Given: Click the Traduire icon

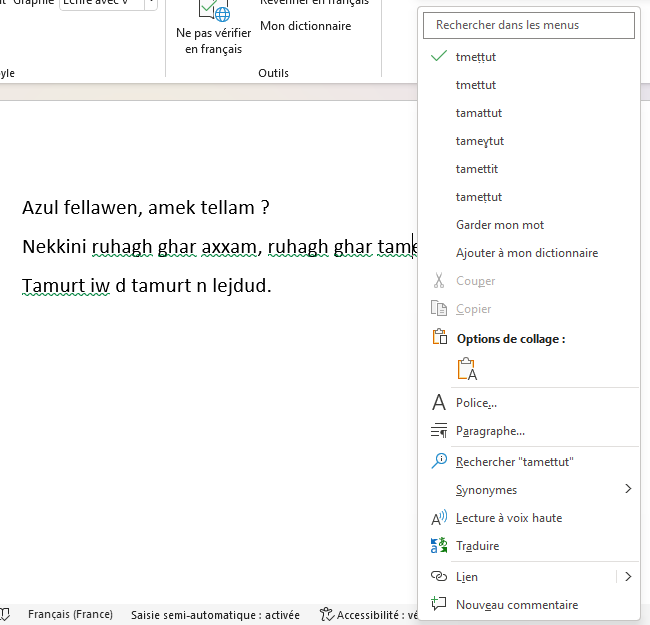Looking at the screenshot, I should pos(439,545).
